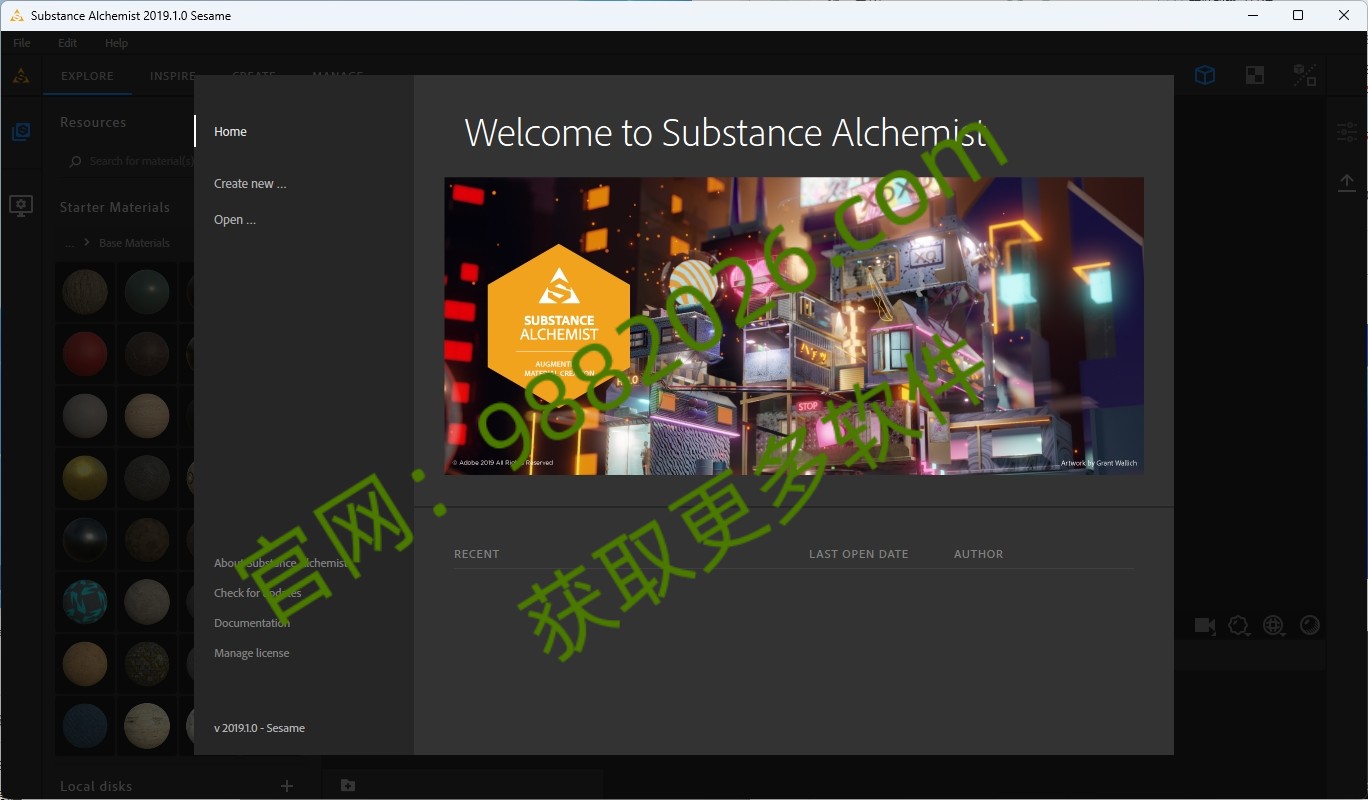The width and height of the screenshot is (1368, 800).
Task: Switch to the split 3D/2D view
Action: coord(1305,75)
